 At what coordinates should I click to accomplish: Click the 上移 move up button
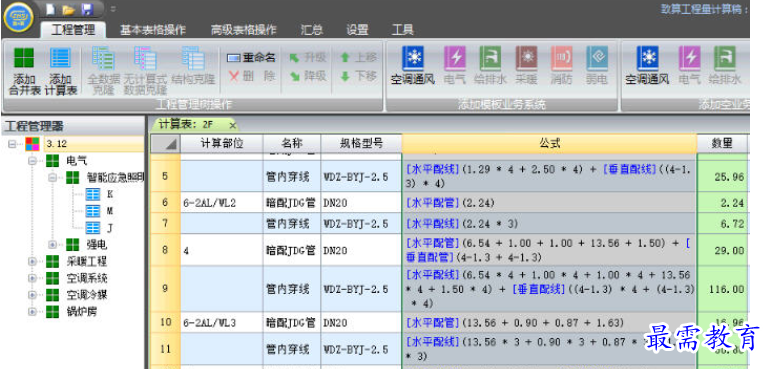click(x=359, y=58)
